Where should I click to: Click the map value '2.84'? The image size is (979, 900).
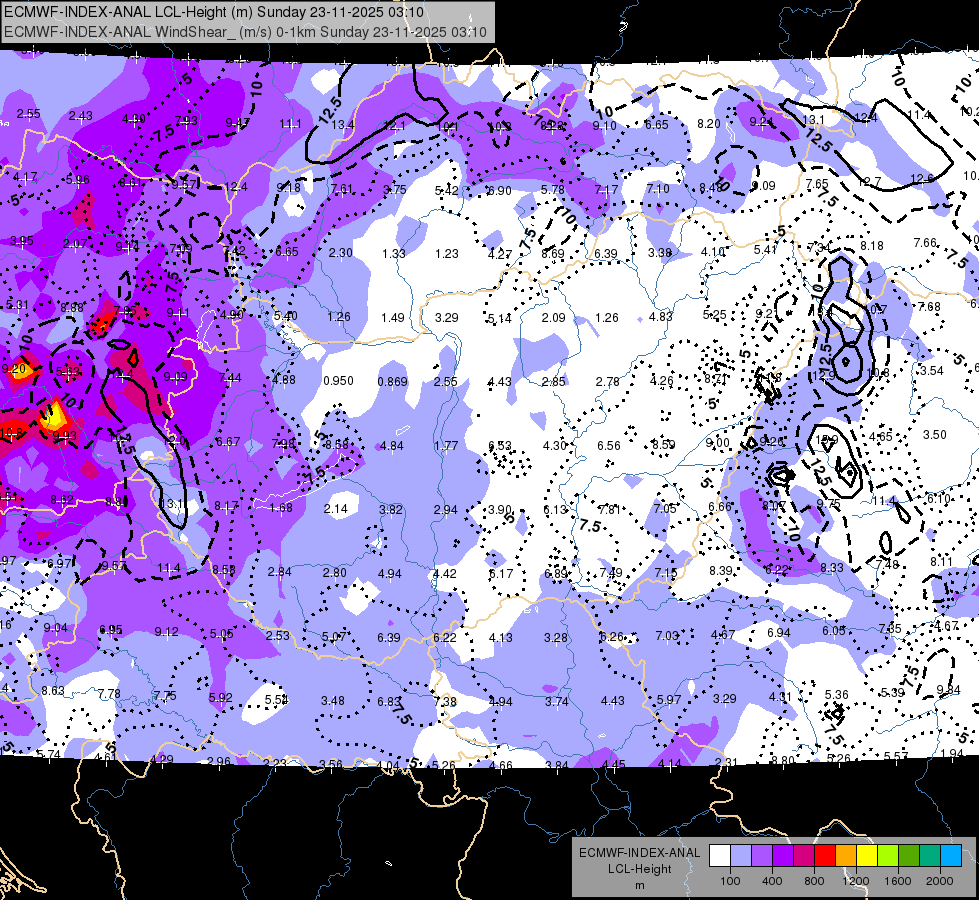[280, 572]
